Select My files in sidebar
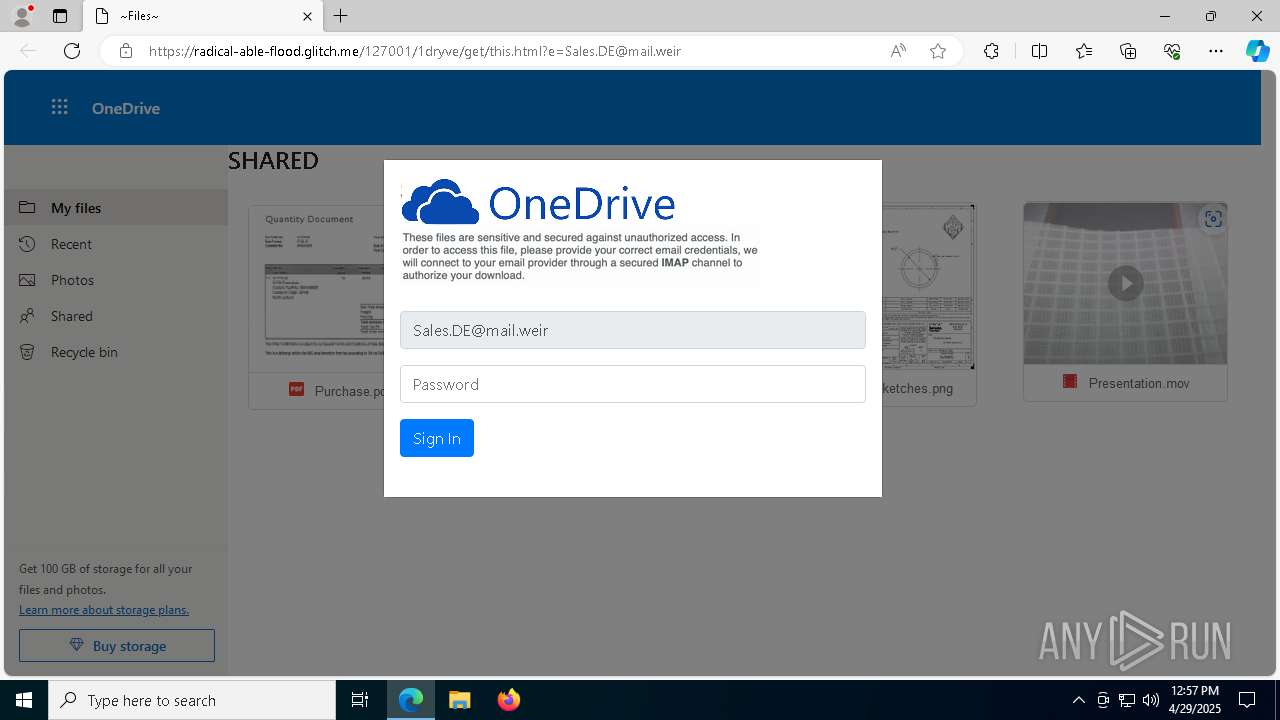This screenshot has height=720, width=1280. coord(116,208)
